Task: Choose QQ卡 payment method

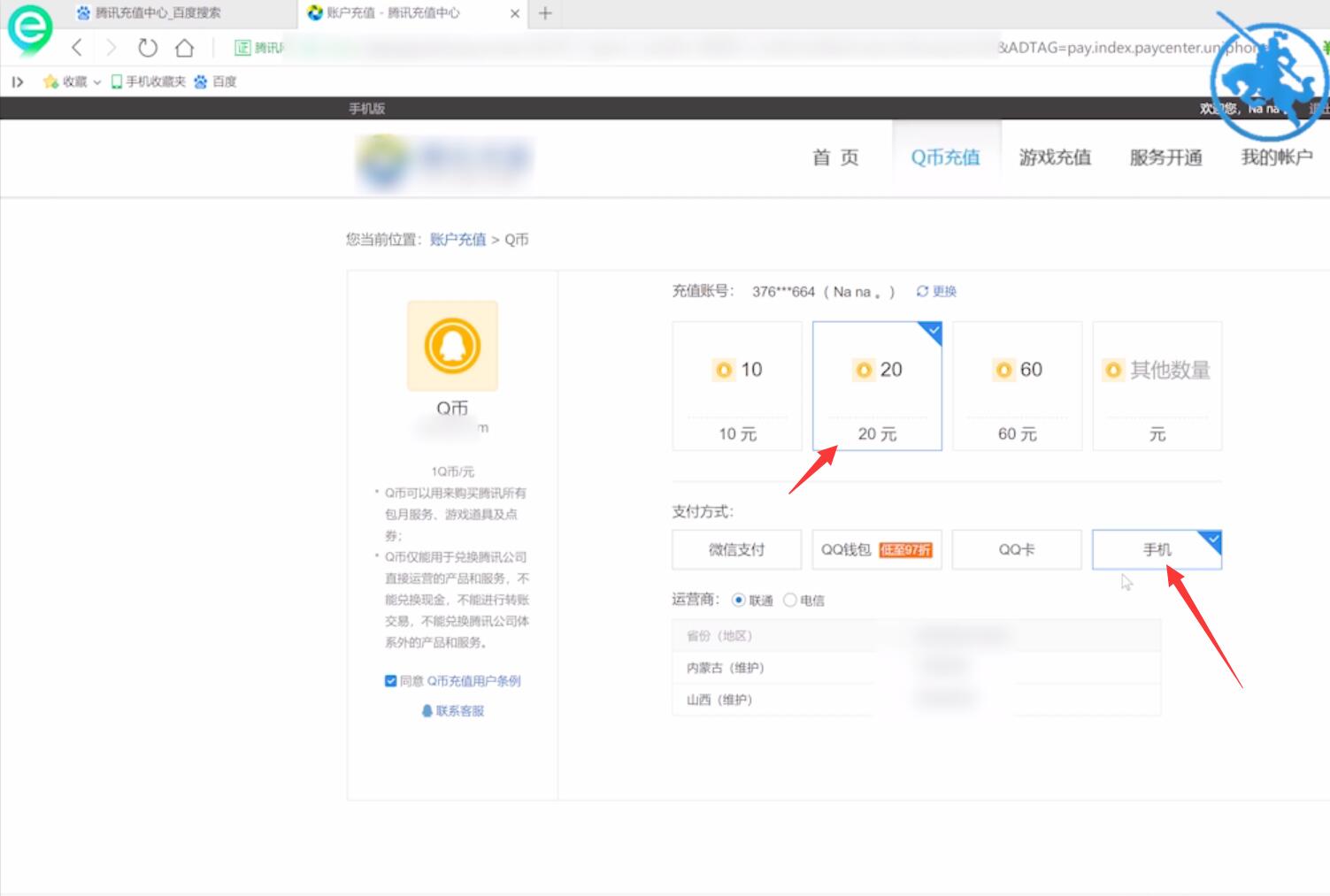Action: coord(1017,549)
